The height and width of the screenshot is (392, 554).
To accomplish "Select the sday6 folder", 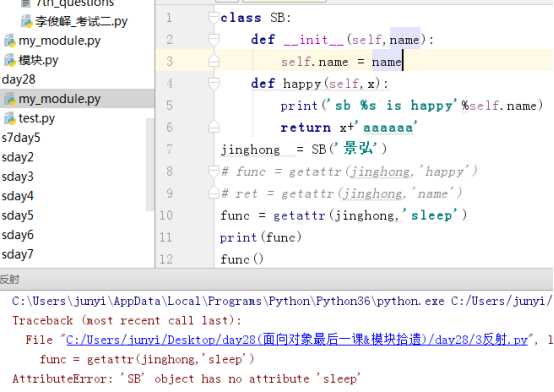I will pos(17,235).
